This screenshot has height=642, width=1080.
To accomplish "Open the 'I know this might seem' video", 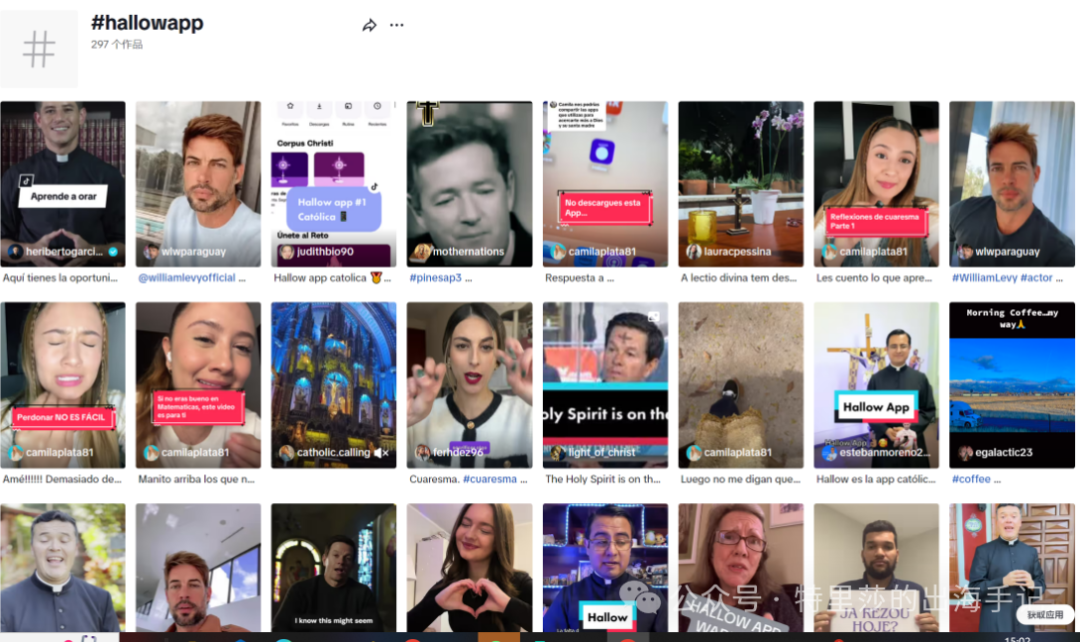I will tap(333, 568).
